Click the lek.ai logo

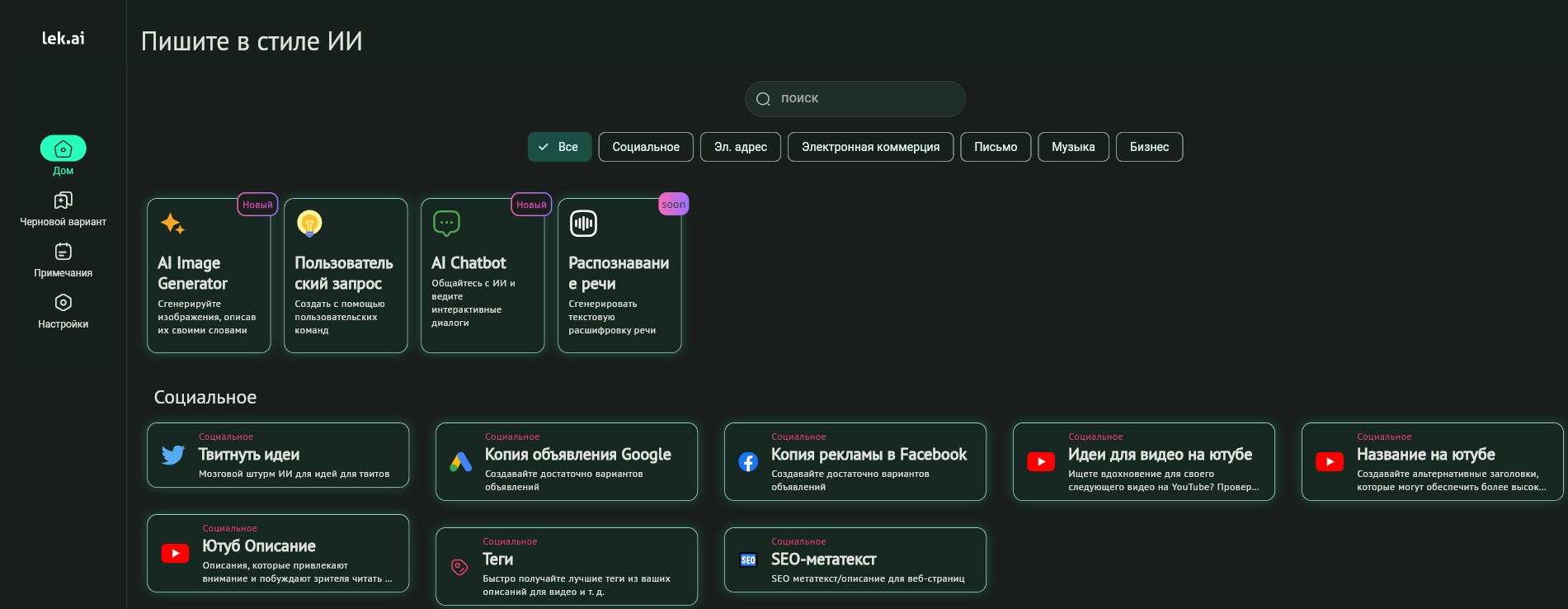(x=64, y=38)
